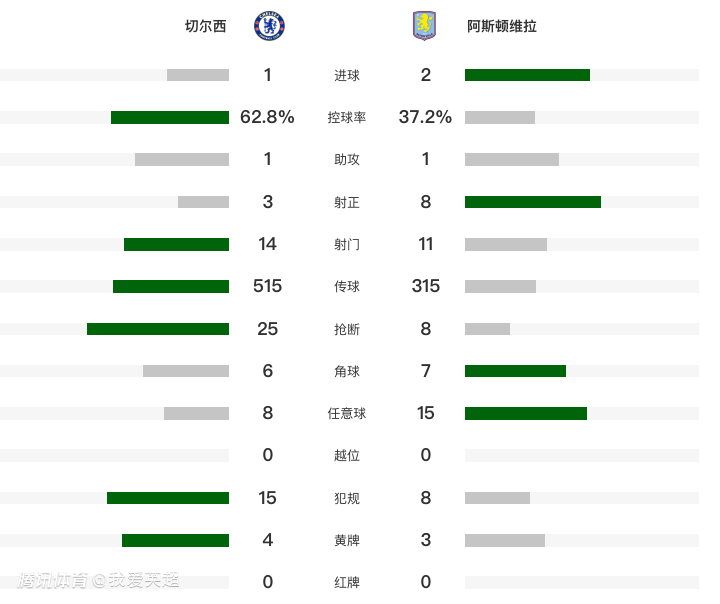Click the 控球率 stat label
Viewport: 720px width, 604px height.
(x=347, y=117)
